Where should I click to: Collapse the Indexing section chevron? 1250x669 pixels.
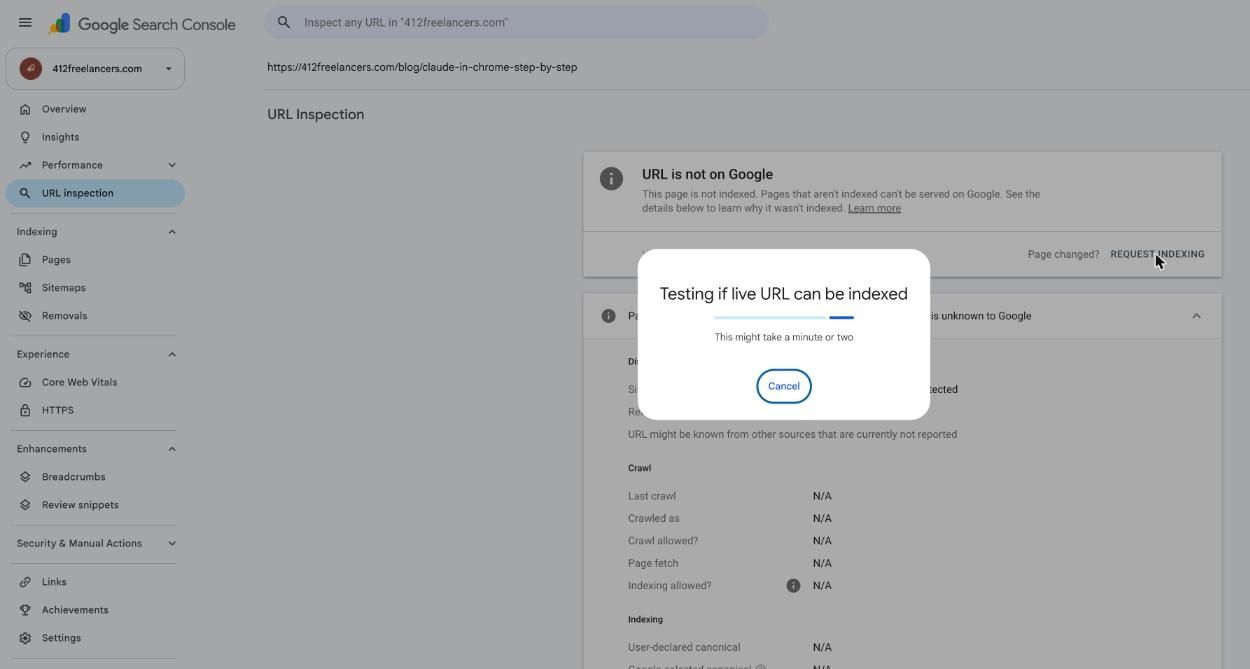[172, 232]
